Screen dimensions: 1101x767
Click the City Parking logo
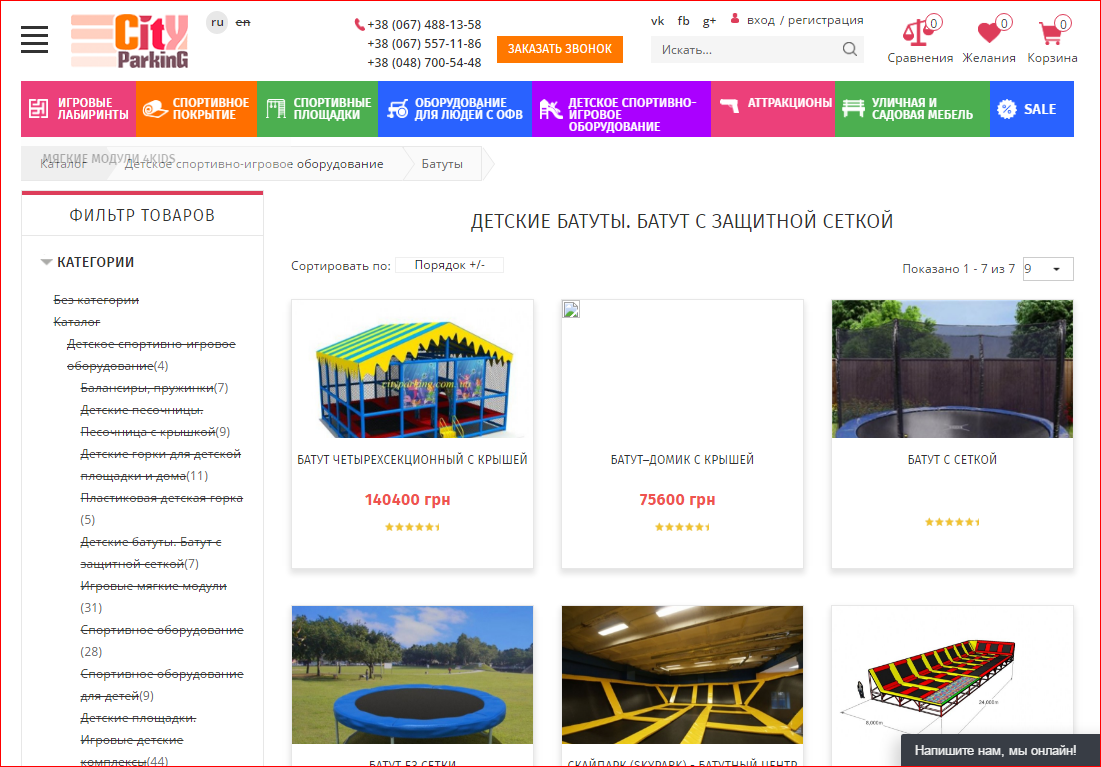point(130,41)
